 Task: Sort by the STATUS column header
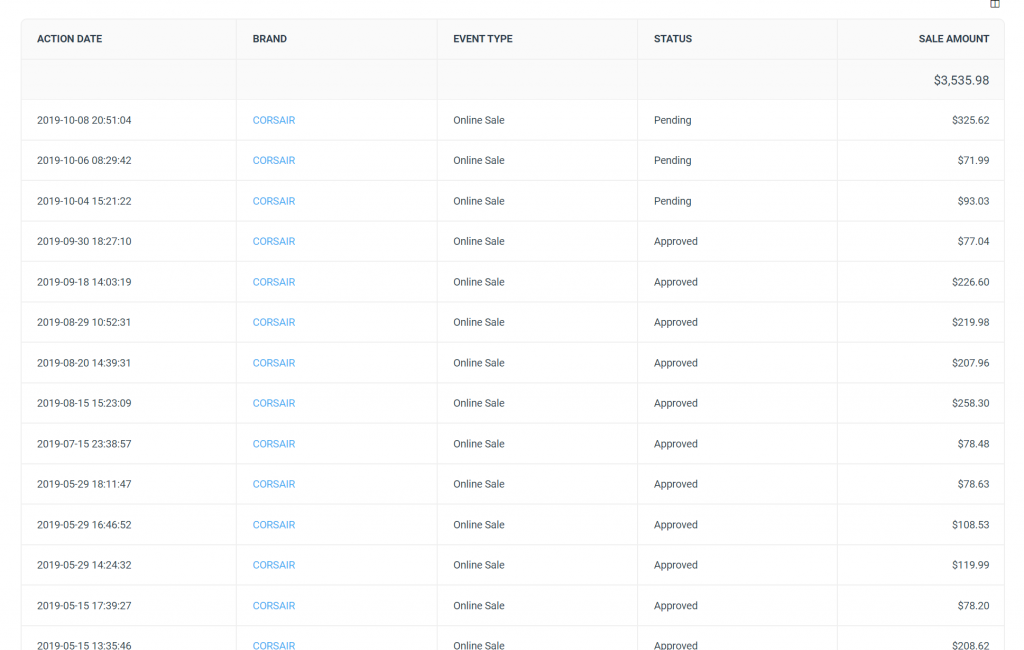(673, 39)
